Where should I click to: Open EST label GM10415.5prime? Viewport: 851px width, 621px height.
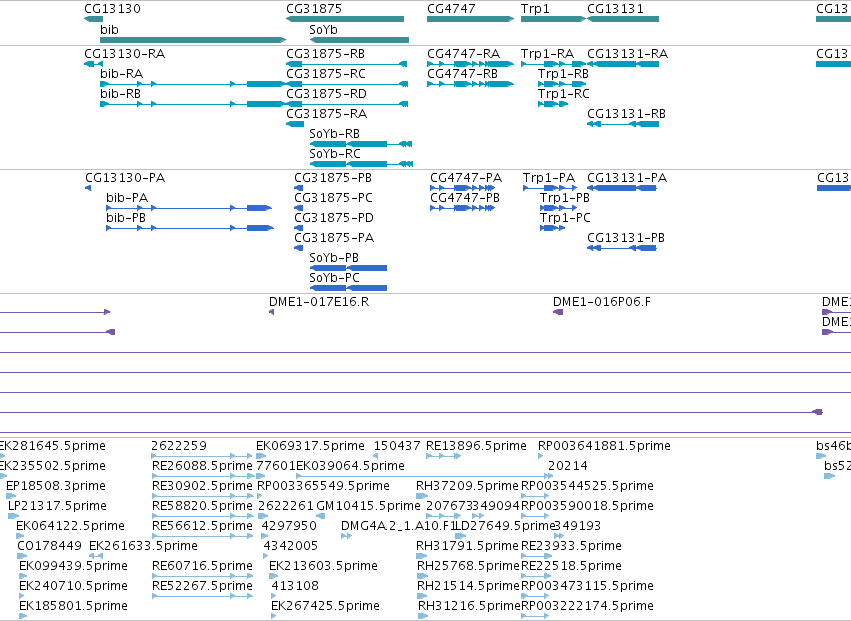(x=369, y=506)
